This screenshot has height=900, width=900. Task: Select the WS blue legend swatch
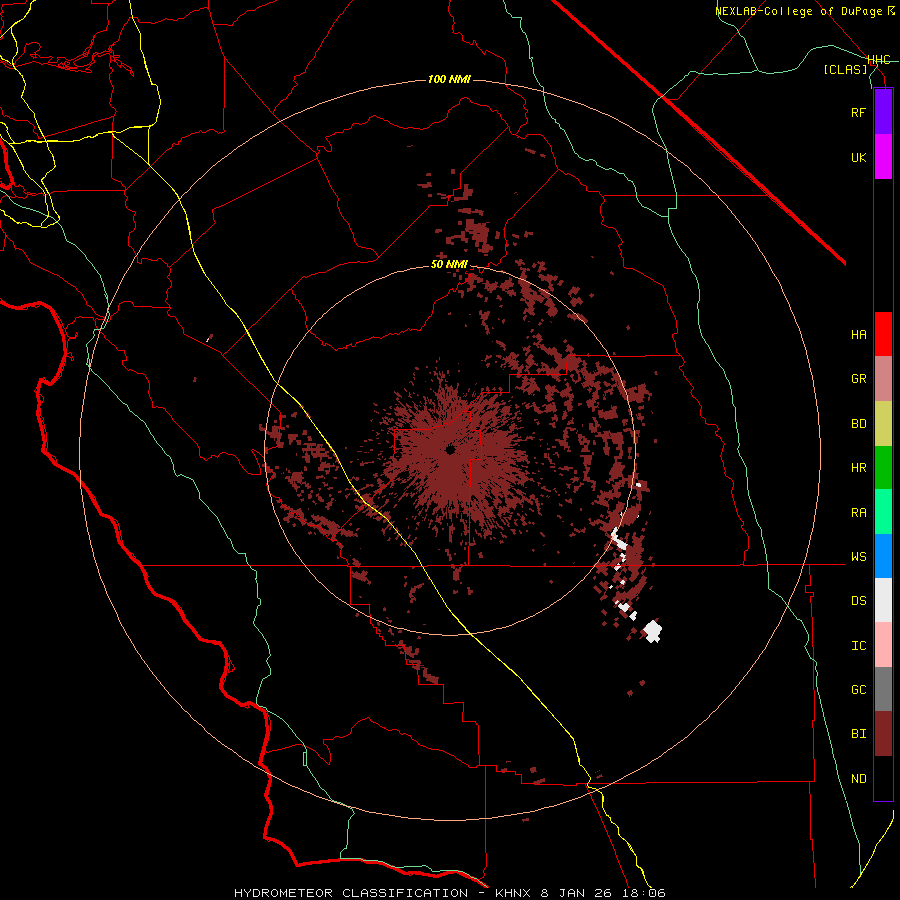[883, 556]
